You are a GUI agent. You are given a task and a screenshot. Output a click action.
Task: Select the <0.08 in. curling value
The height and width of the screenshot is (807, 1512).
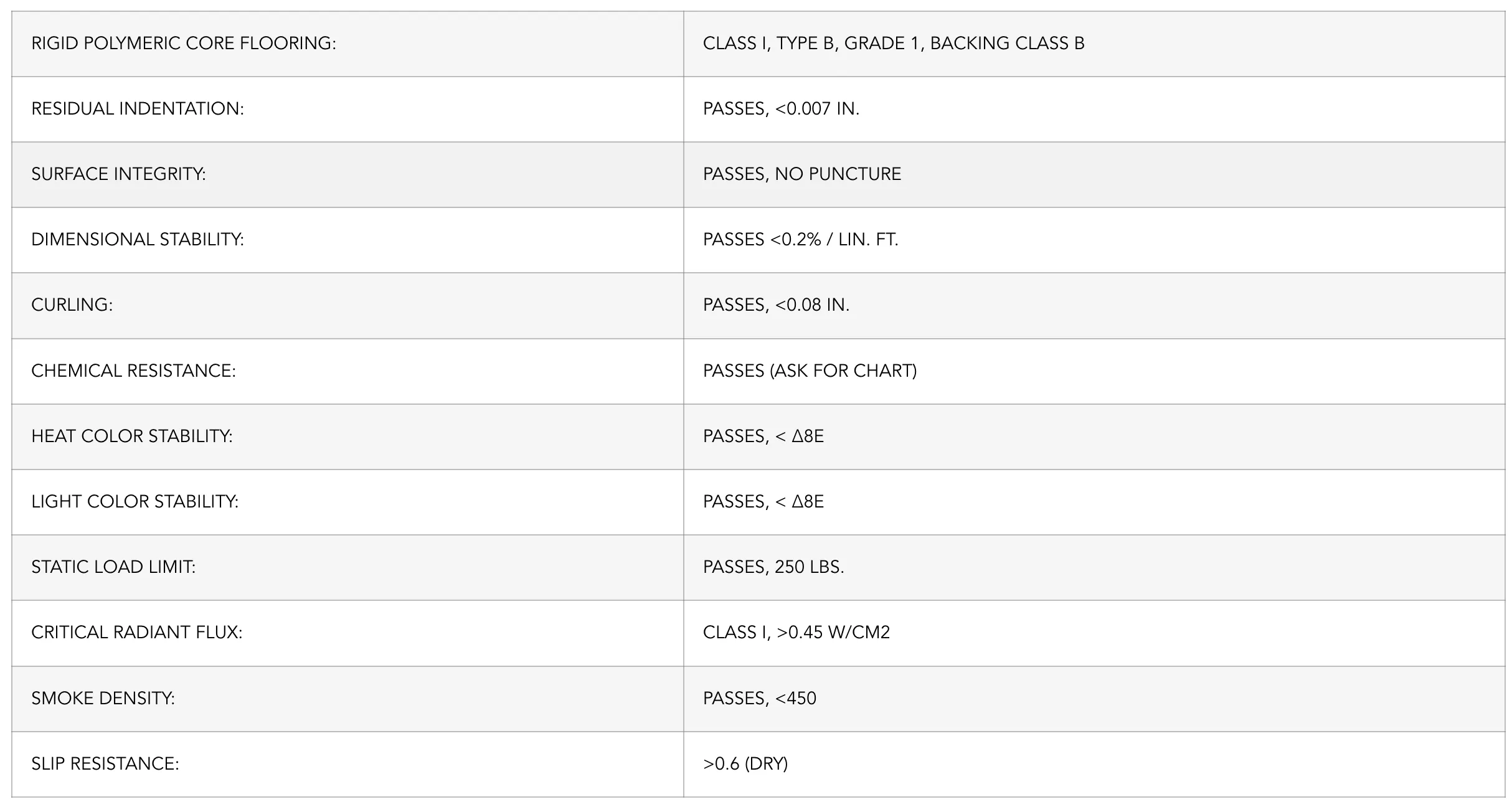[x=776, y=305]
